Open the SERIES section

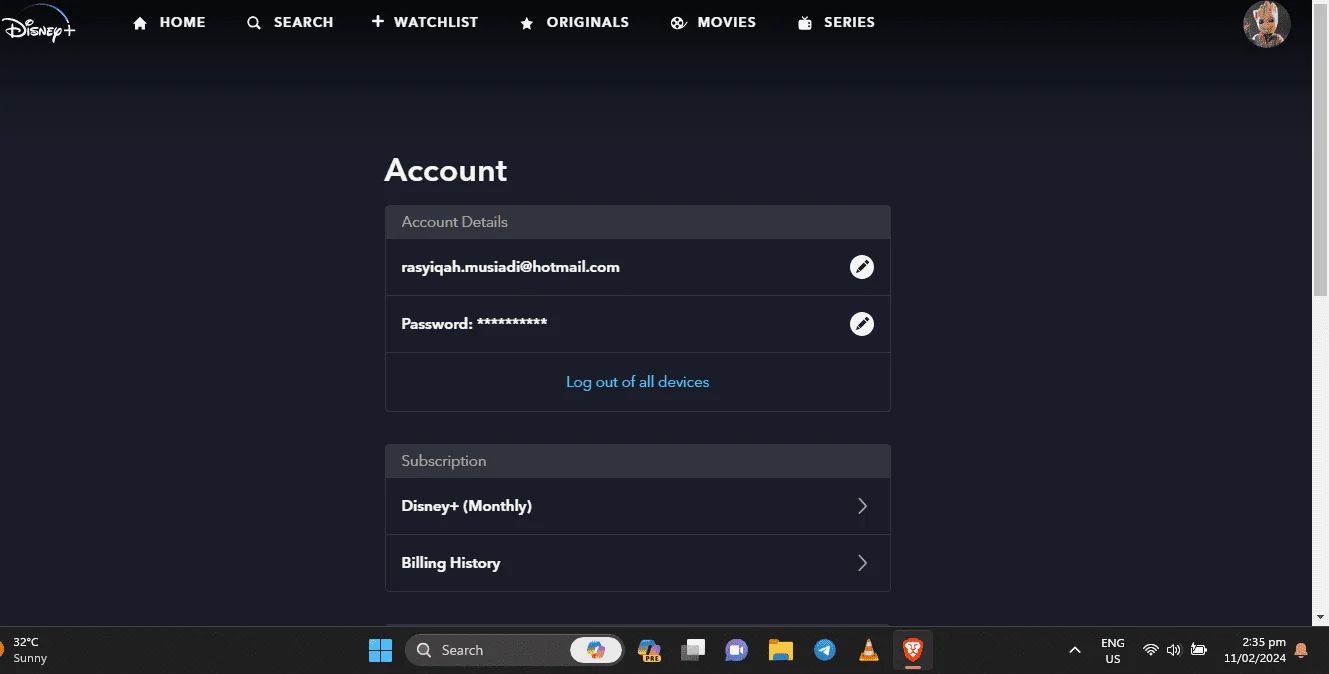coord(836,22)
